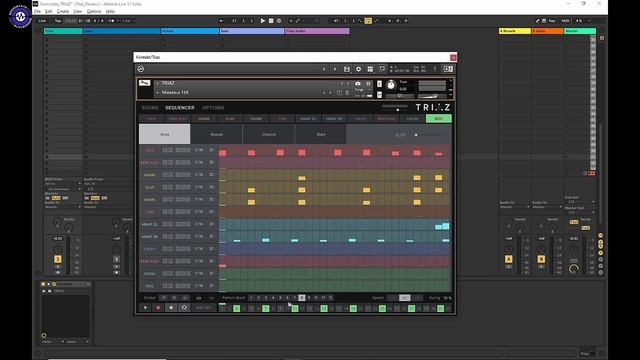Select the Start edit mode button
This screenshot has width=640, height=360.
tap(321, 134)
